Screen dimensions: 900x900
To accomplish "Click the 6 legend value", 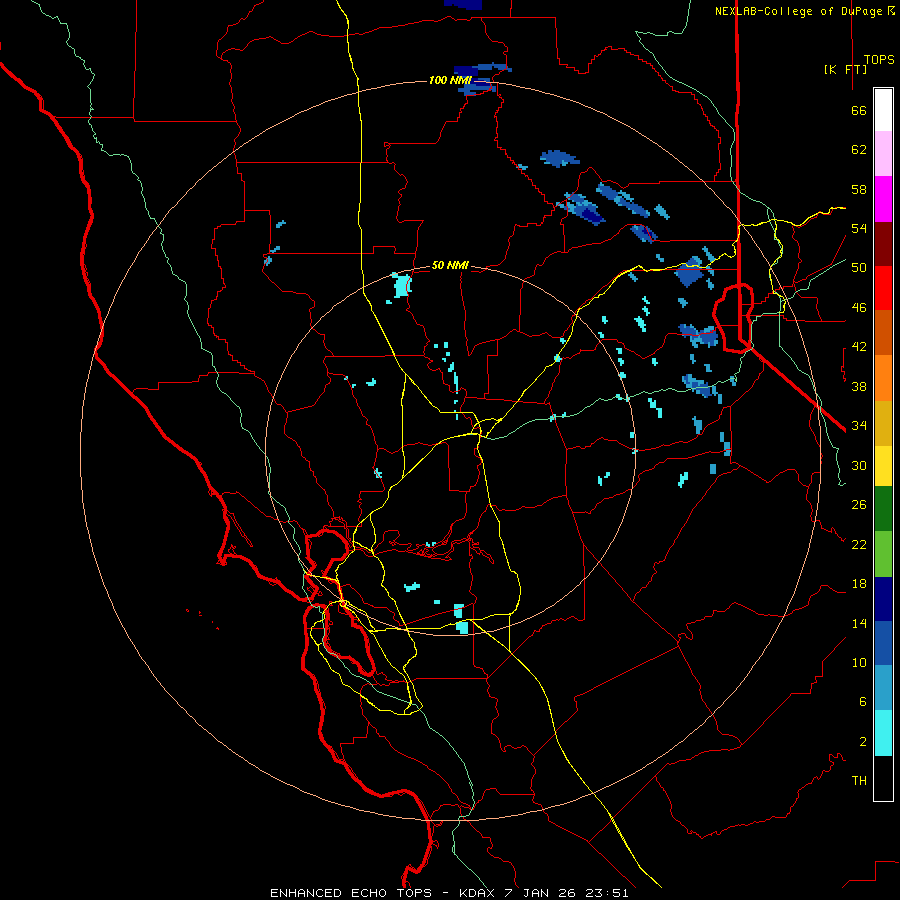I will (x=863, y=702).
